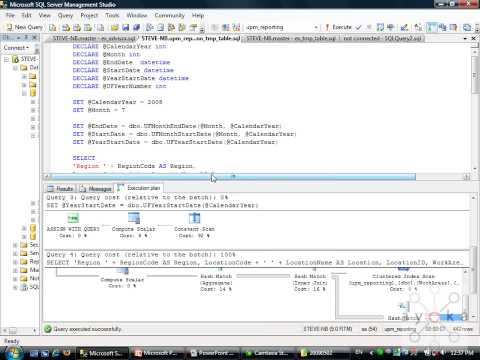
Task: Select the STEVE server icon in Object Explorer
Action: (x=15, y=59)
